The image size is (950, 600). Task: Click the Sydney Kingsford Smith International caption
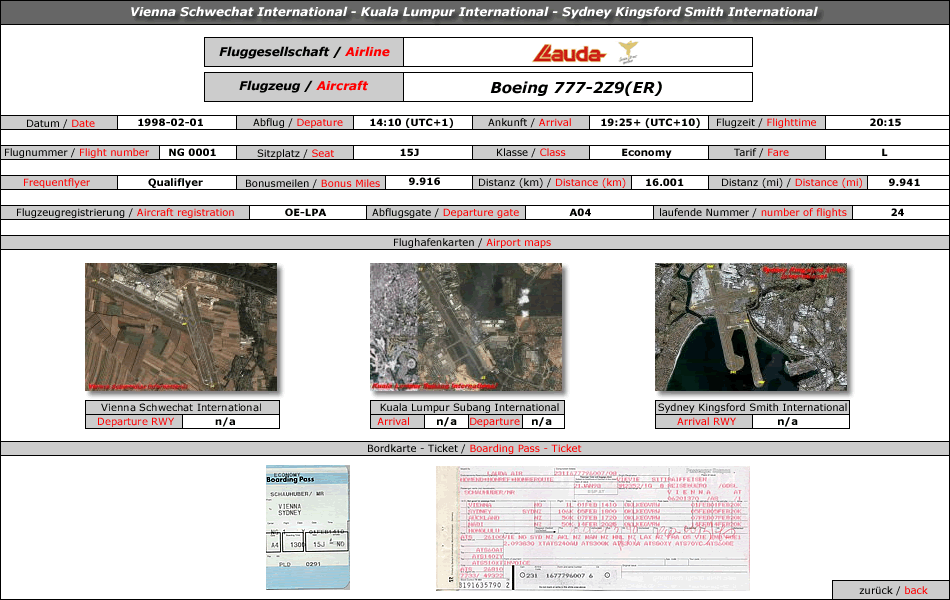click(x=752, y=407)
